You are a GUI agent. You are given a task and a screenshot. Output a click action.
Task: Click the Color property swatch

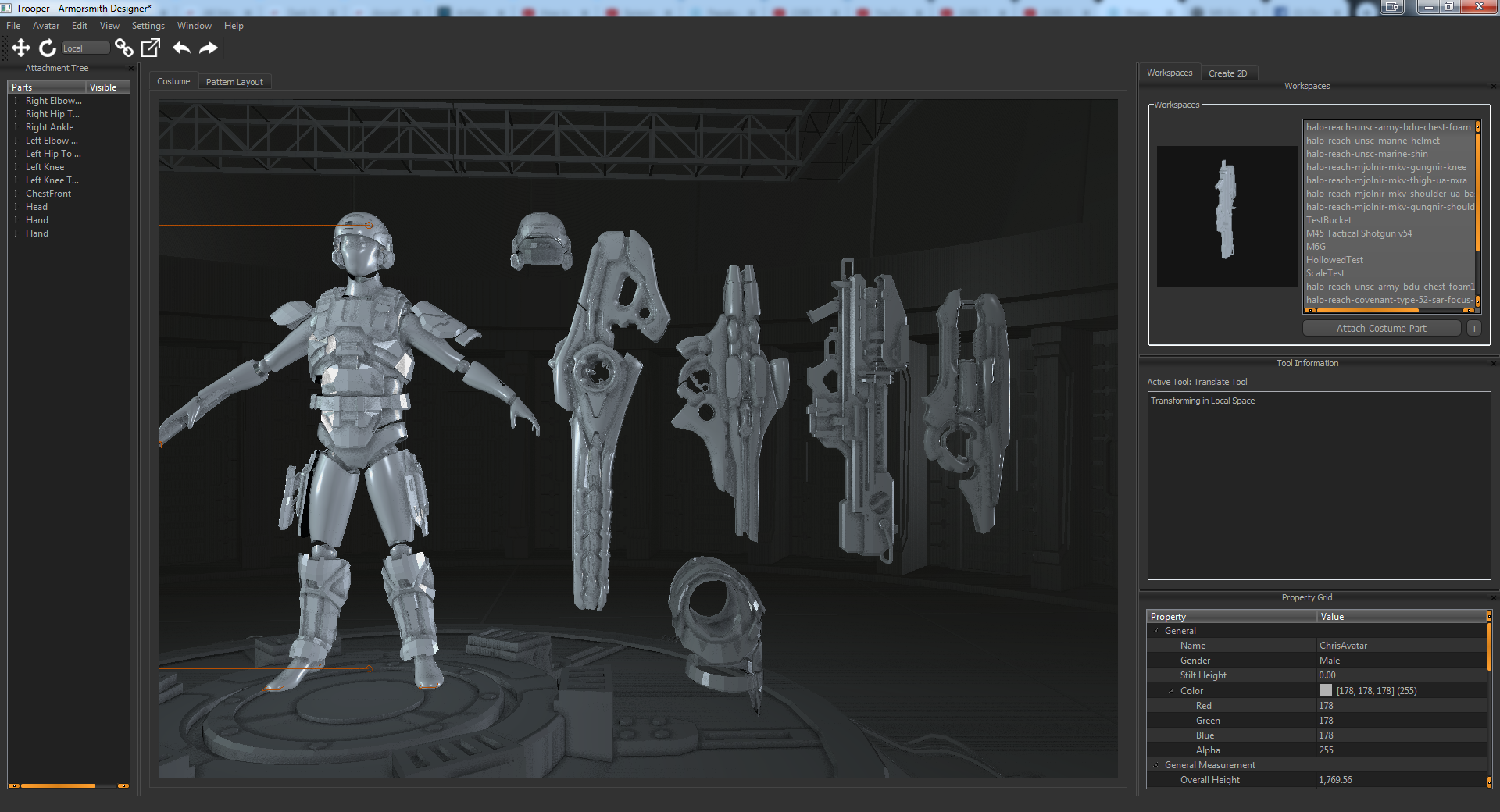click(1325, 690)
